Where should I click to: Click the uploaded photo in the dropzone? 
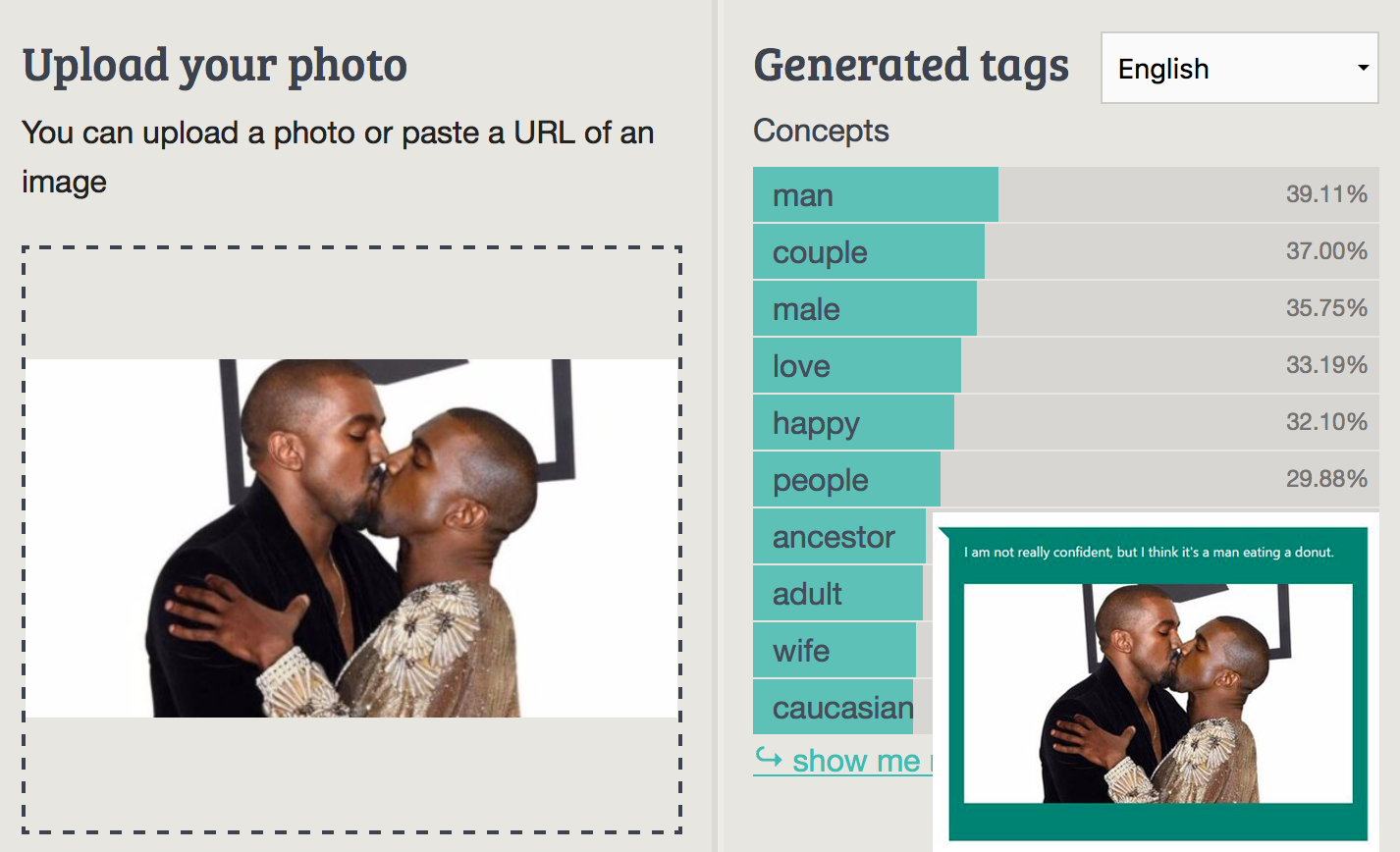[x=351, y=538]
